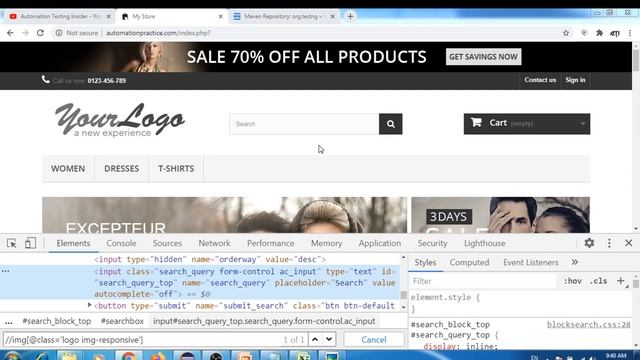The width and height of the screenshot is (640, 360).
Task: Open the Sources tab
Action: pos(167,243)
